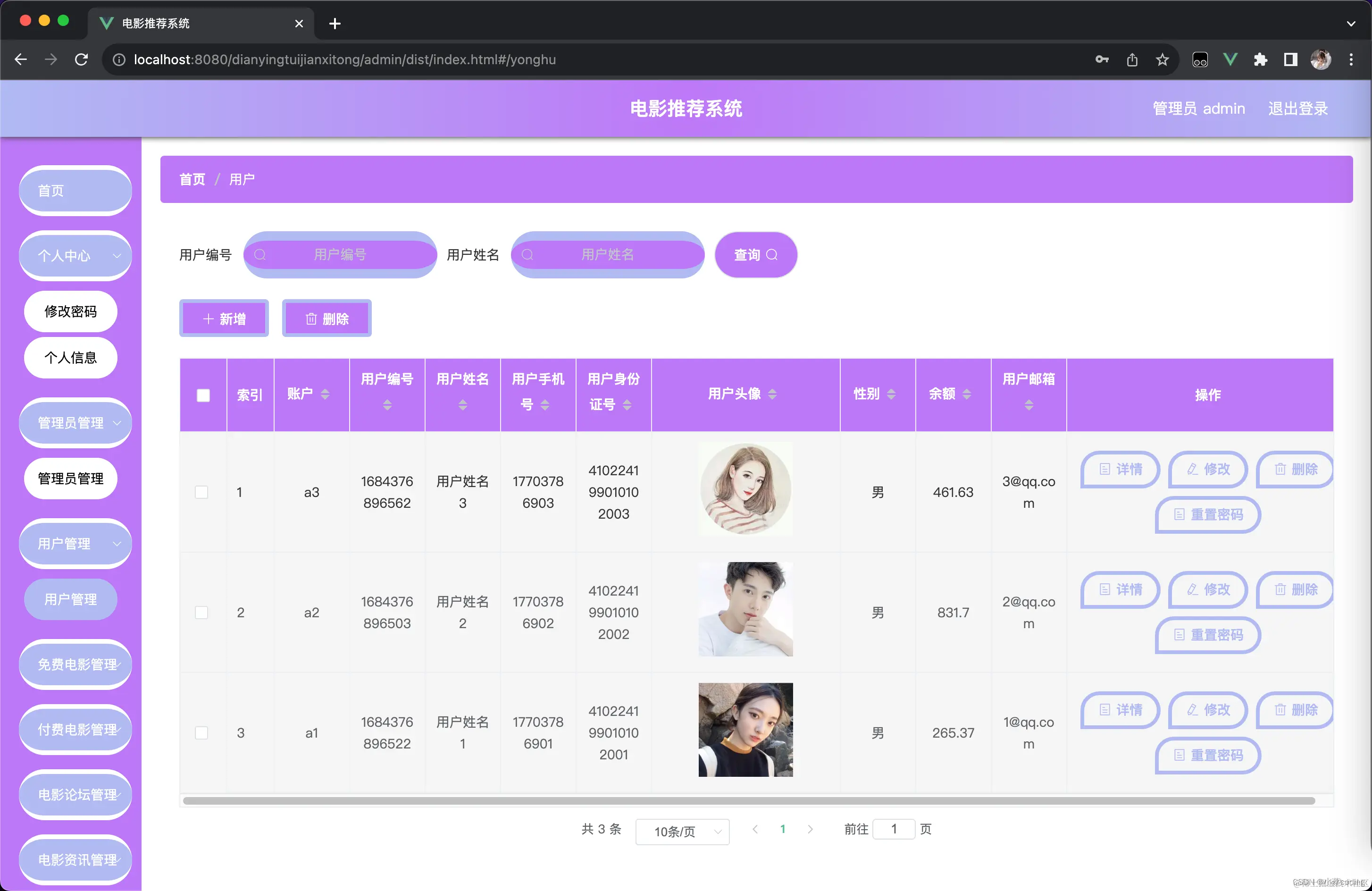Image resolution: width=1372 pixels, height=891 pixels.
Task: Click the reload page icon
Action: tap(81, 59)
